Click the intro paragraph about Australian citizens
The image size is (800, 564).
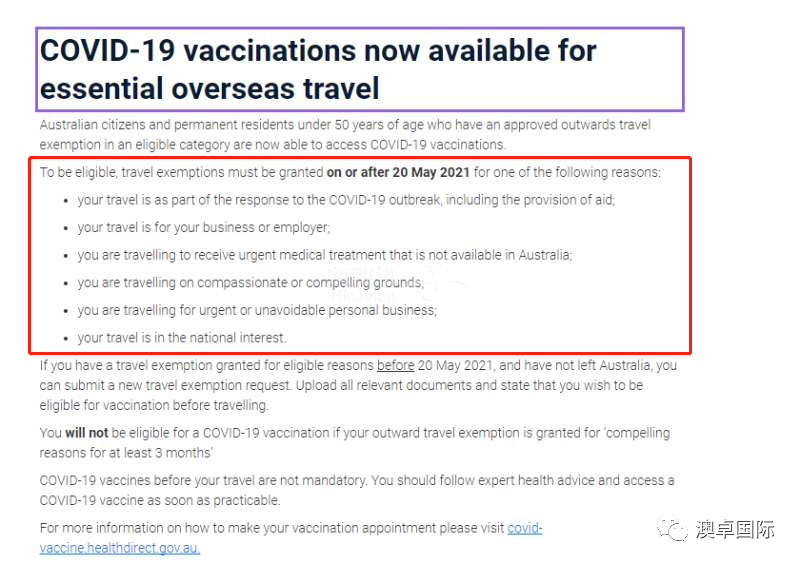pyautogui.click(x=345, y=134)
